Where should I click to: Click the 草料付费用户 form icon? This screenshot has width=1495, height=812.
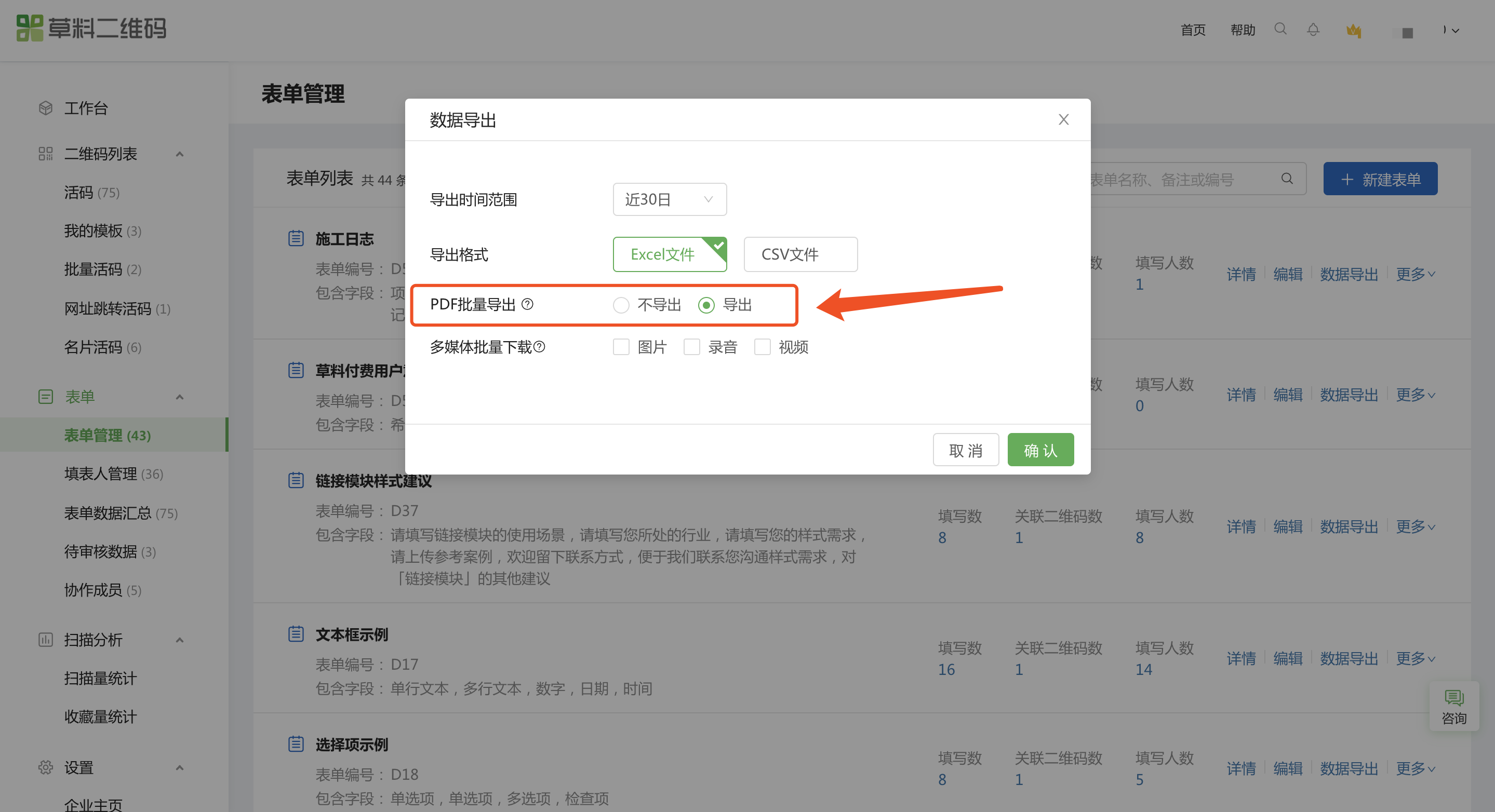click(296, 370)
